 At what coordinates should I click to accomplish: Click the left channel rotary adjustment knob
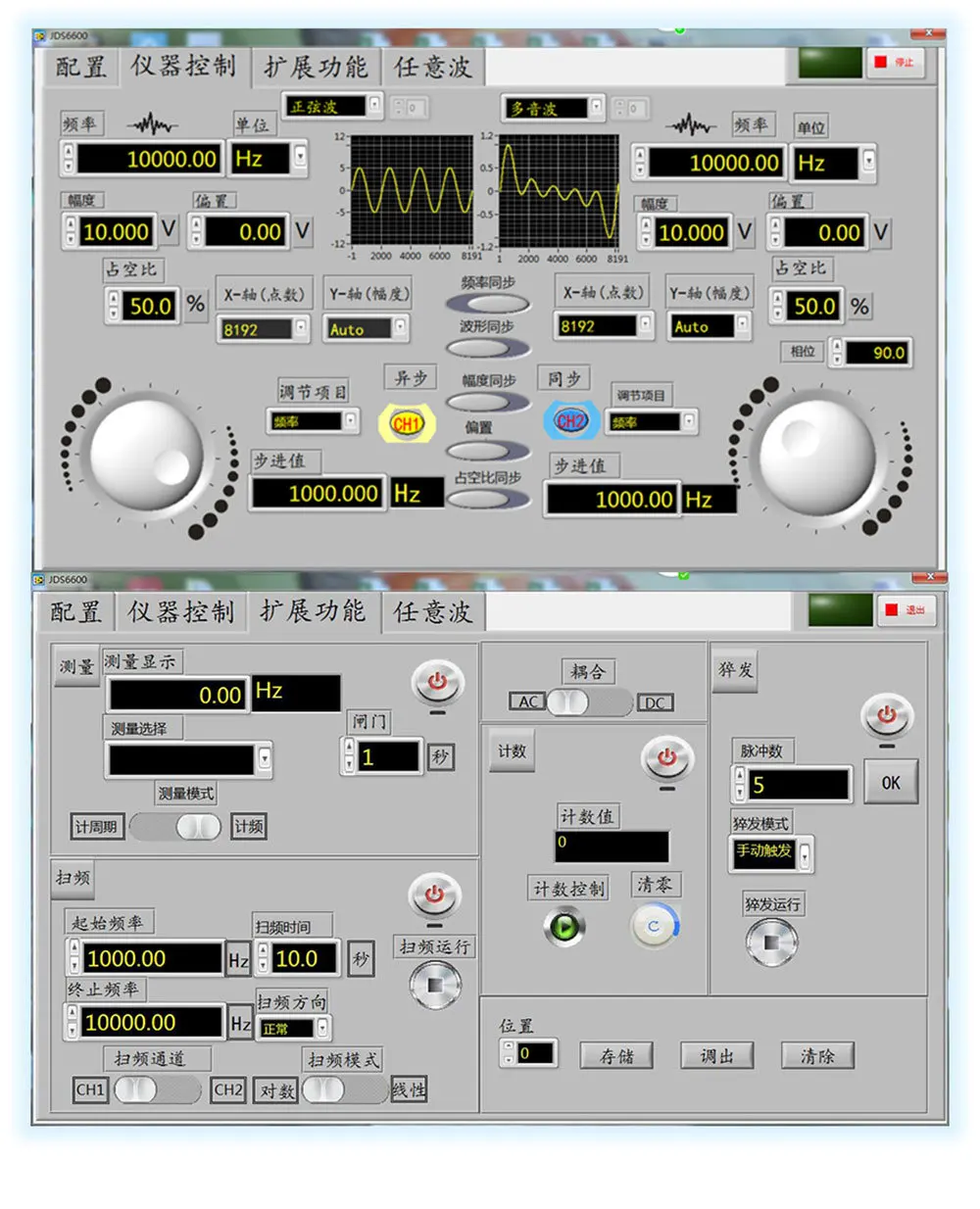click(147, 456)
